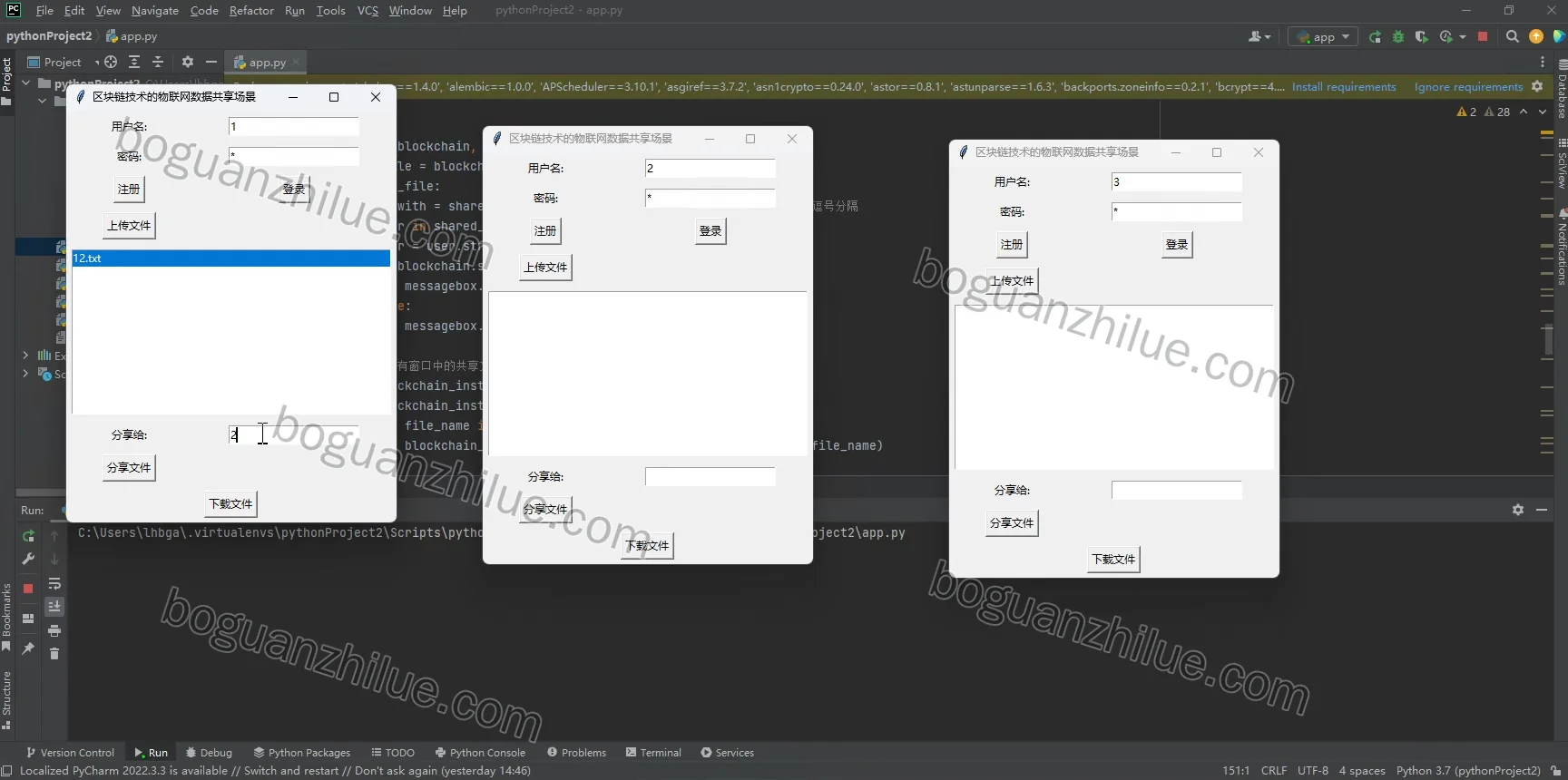This screenshot has height=780, width=1568.
Task: Collapse the pythonProject2 root folder
Action: pos(25,83)
